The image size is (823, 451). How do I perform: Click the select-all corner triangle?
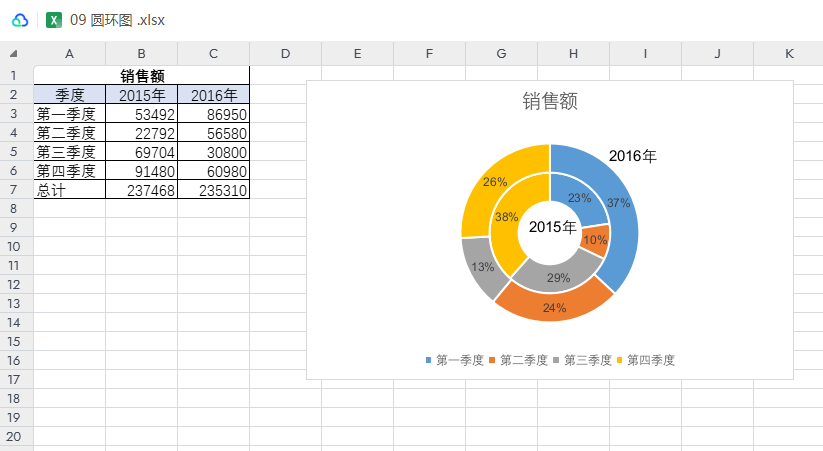[x=14, y=54]
